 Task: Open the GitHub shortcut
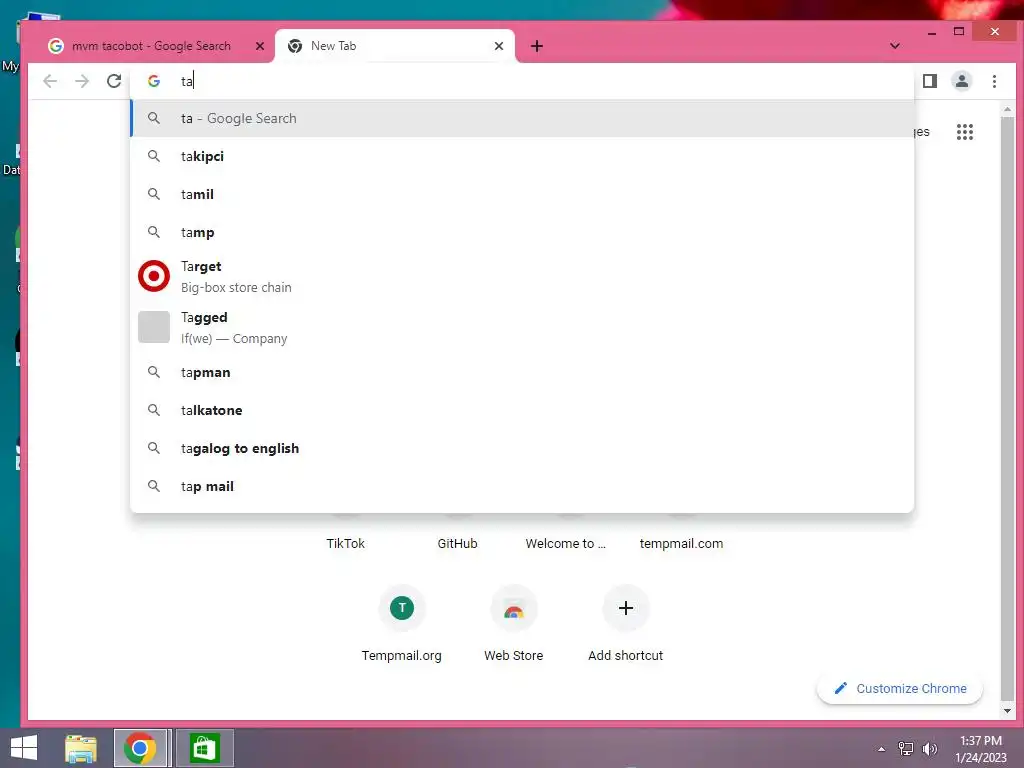point(457,543)
